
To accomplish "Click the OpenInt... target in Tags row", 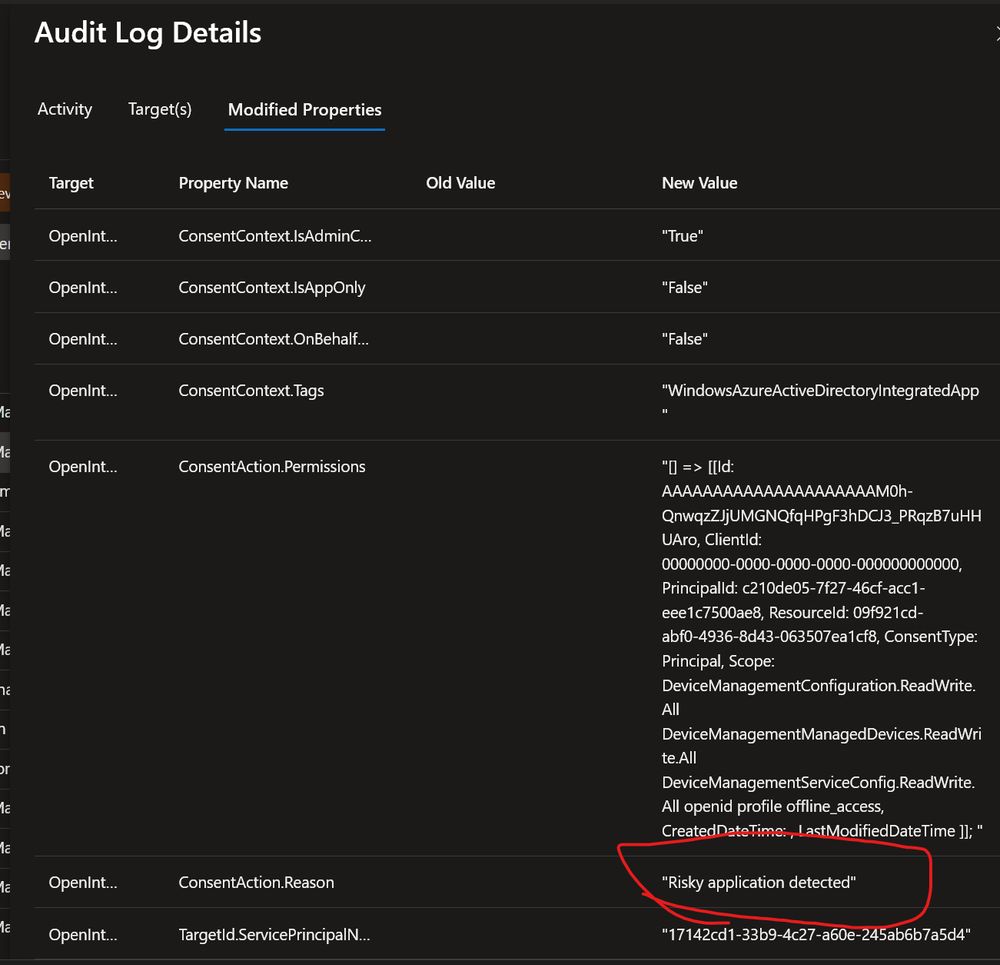I will pos(83,390).
